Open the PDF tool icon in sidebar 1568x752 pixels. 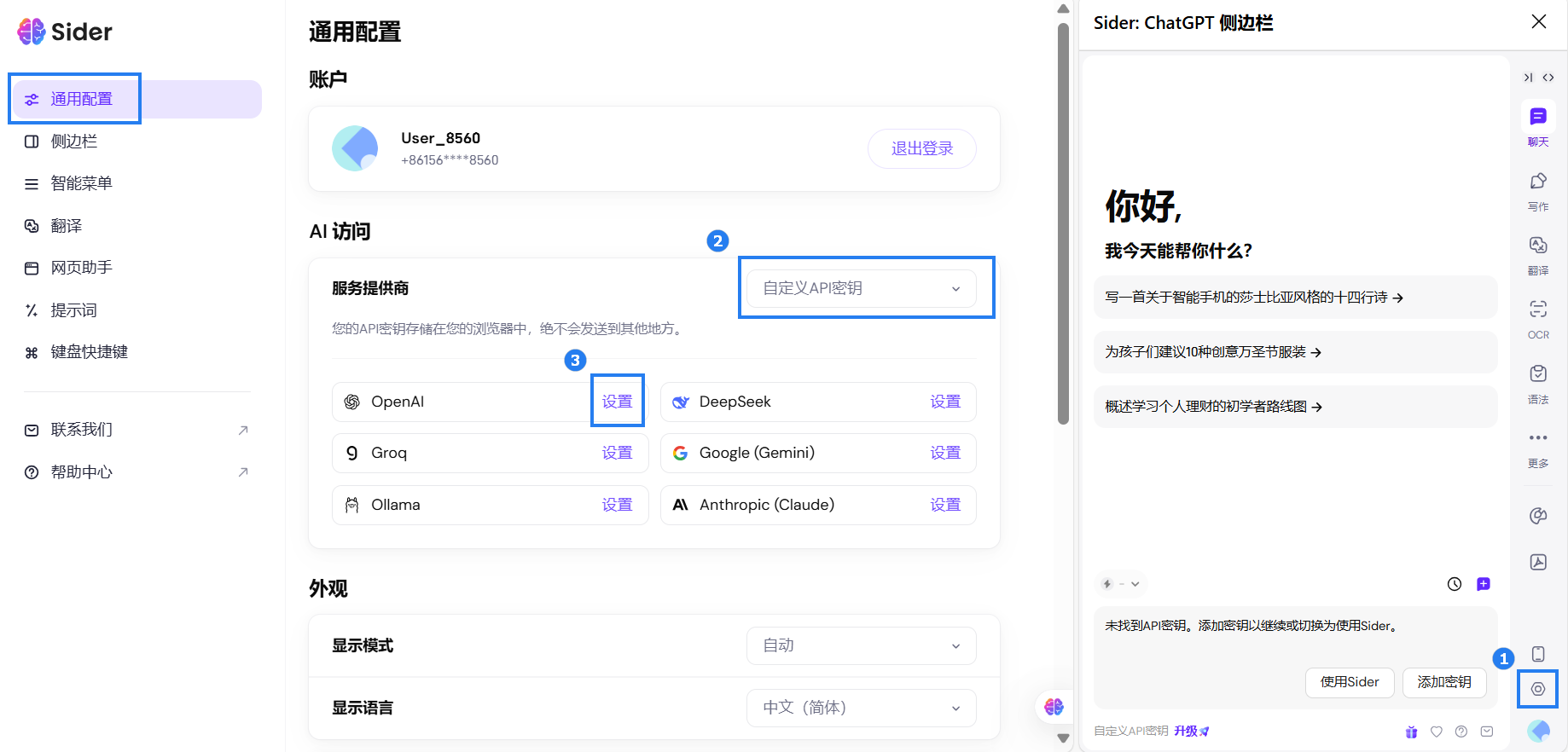click(1537, 562)
